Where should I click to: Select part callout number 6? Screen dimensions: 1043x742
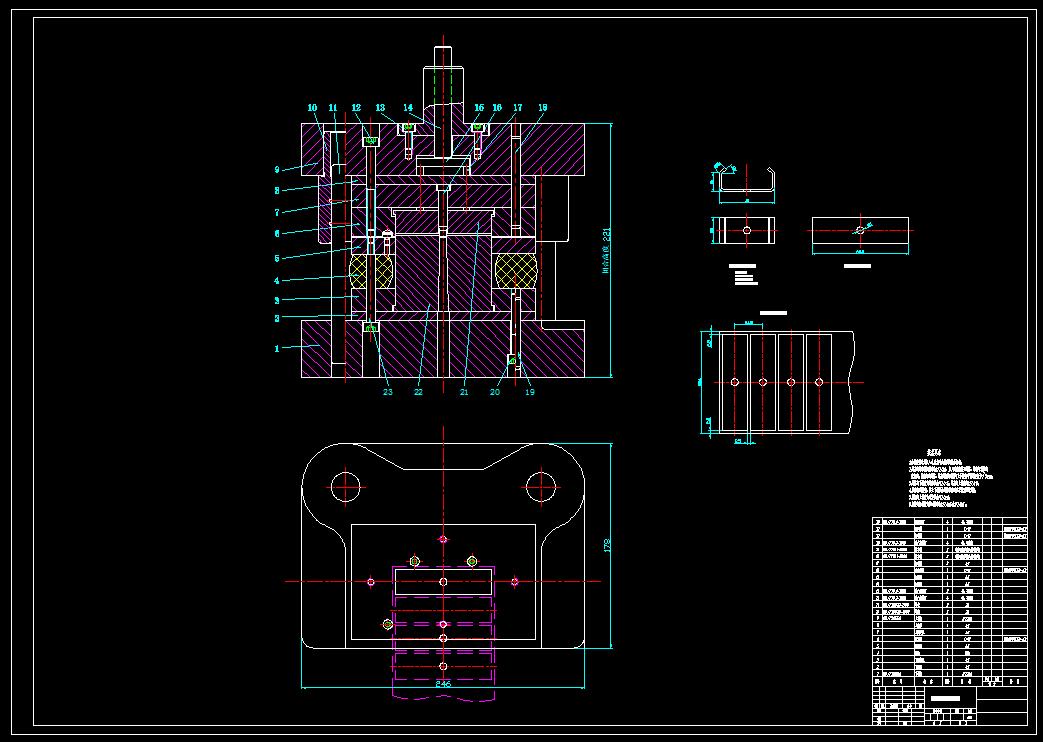tap(277, 234)
